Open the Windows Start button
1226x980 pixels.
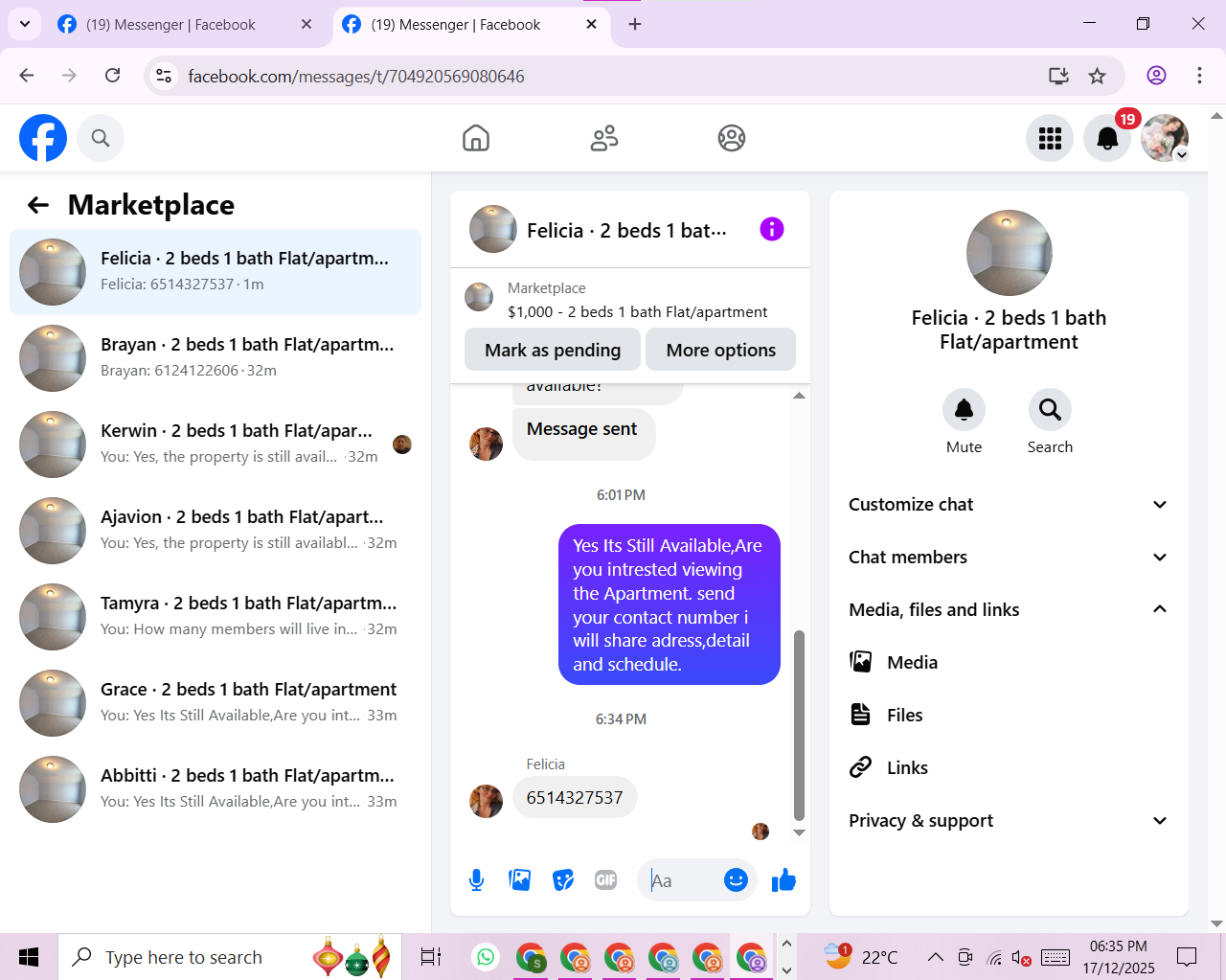coord(29,957)
